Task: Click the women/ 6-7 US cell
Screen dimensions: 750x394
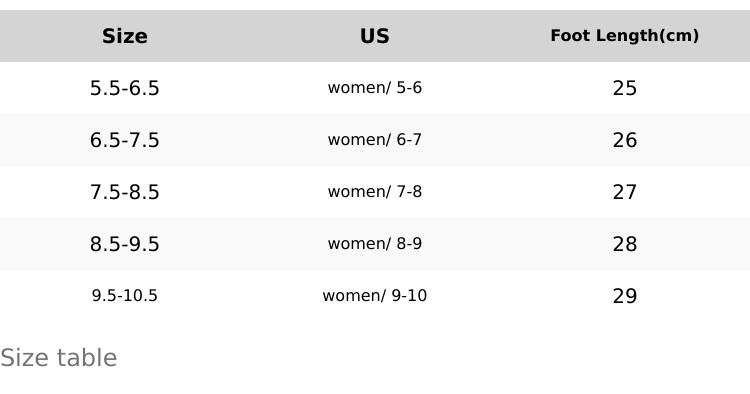Action: (375, 140)
